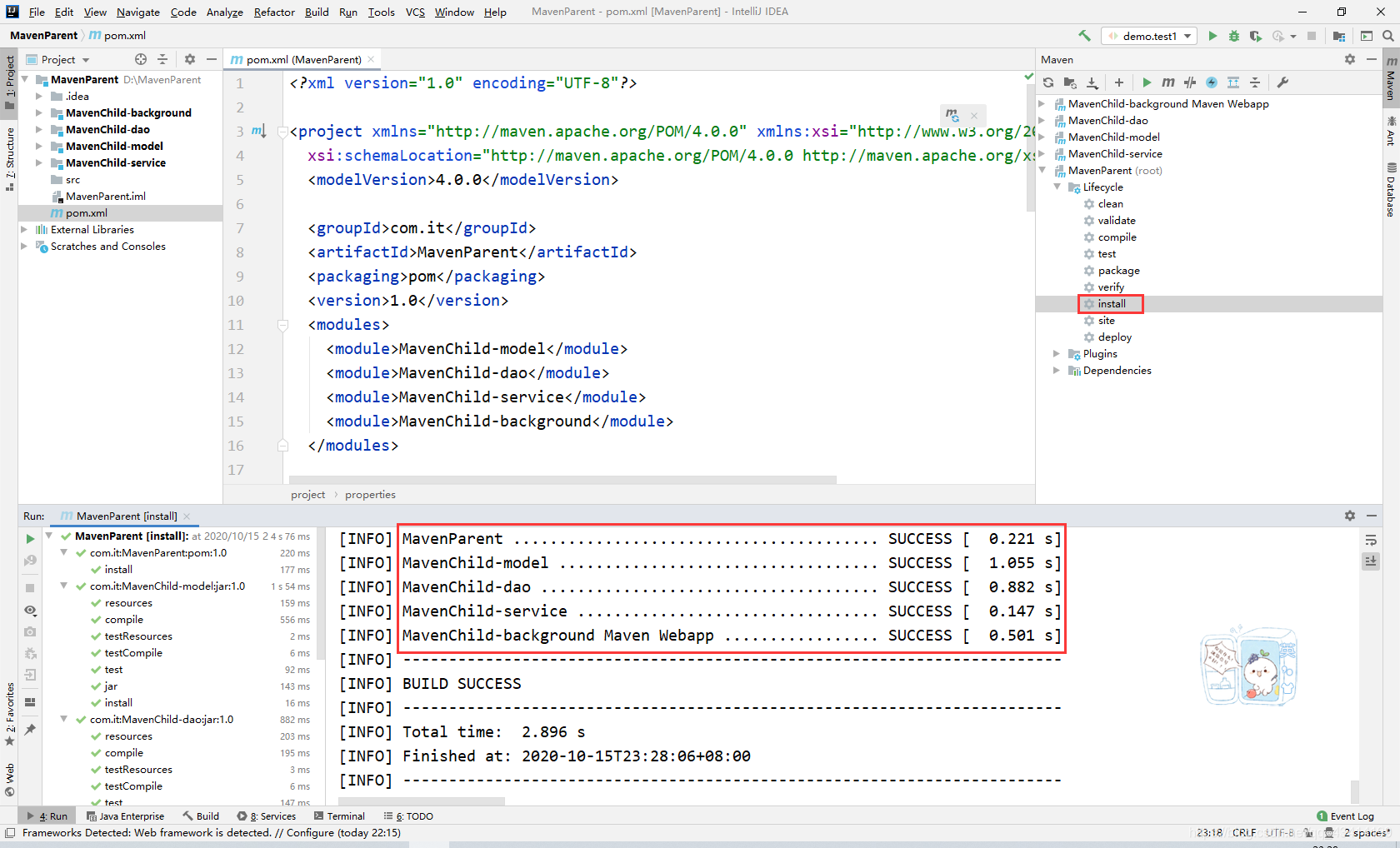Open the Refactor menu

point(274,12)
